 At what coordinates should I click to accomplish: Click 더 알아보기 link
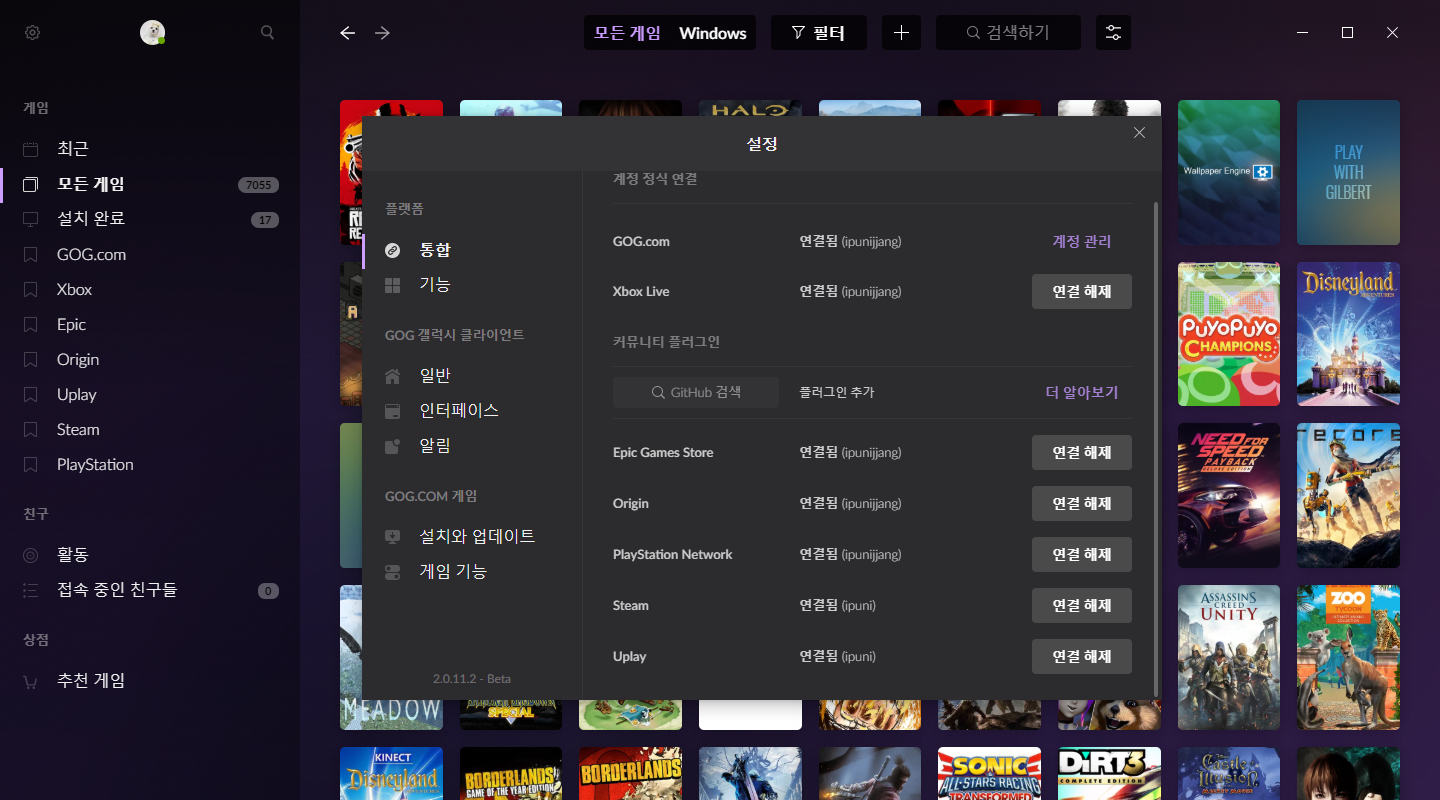coord(1081,392)
